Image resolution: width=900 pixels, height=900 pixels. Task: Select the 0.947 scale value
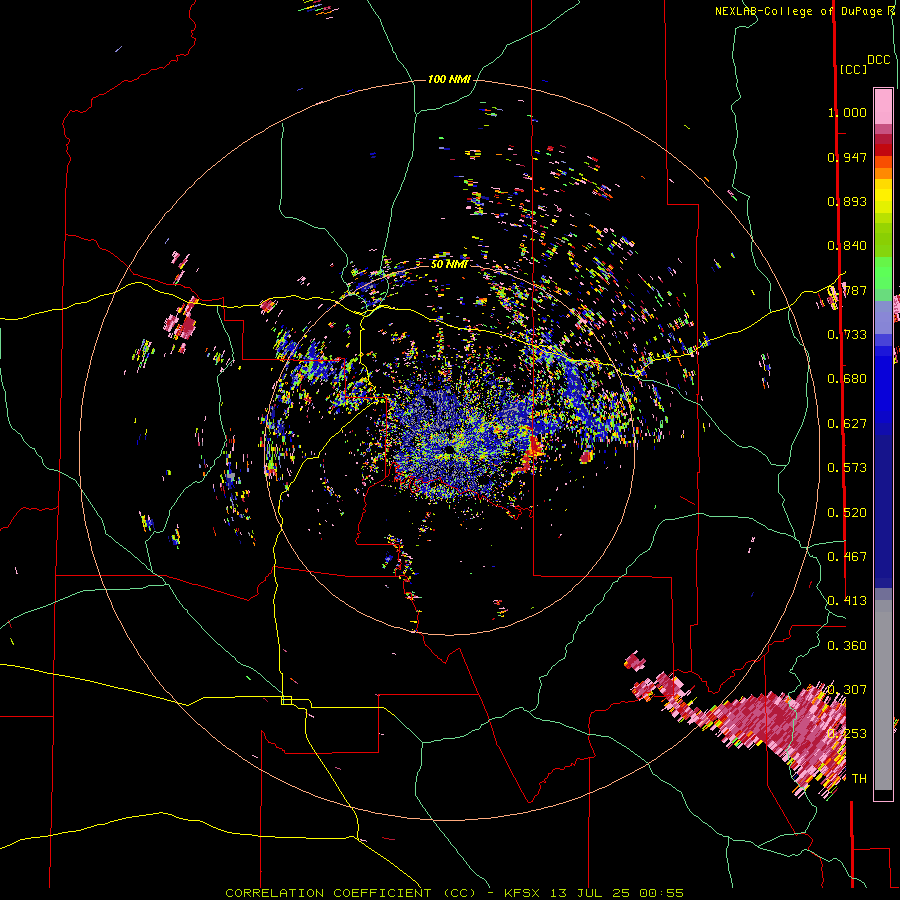pyautogui.click(x=847, y=157)
